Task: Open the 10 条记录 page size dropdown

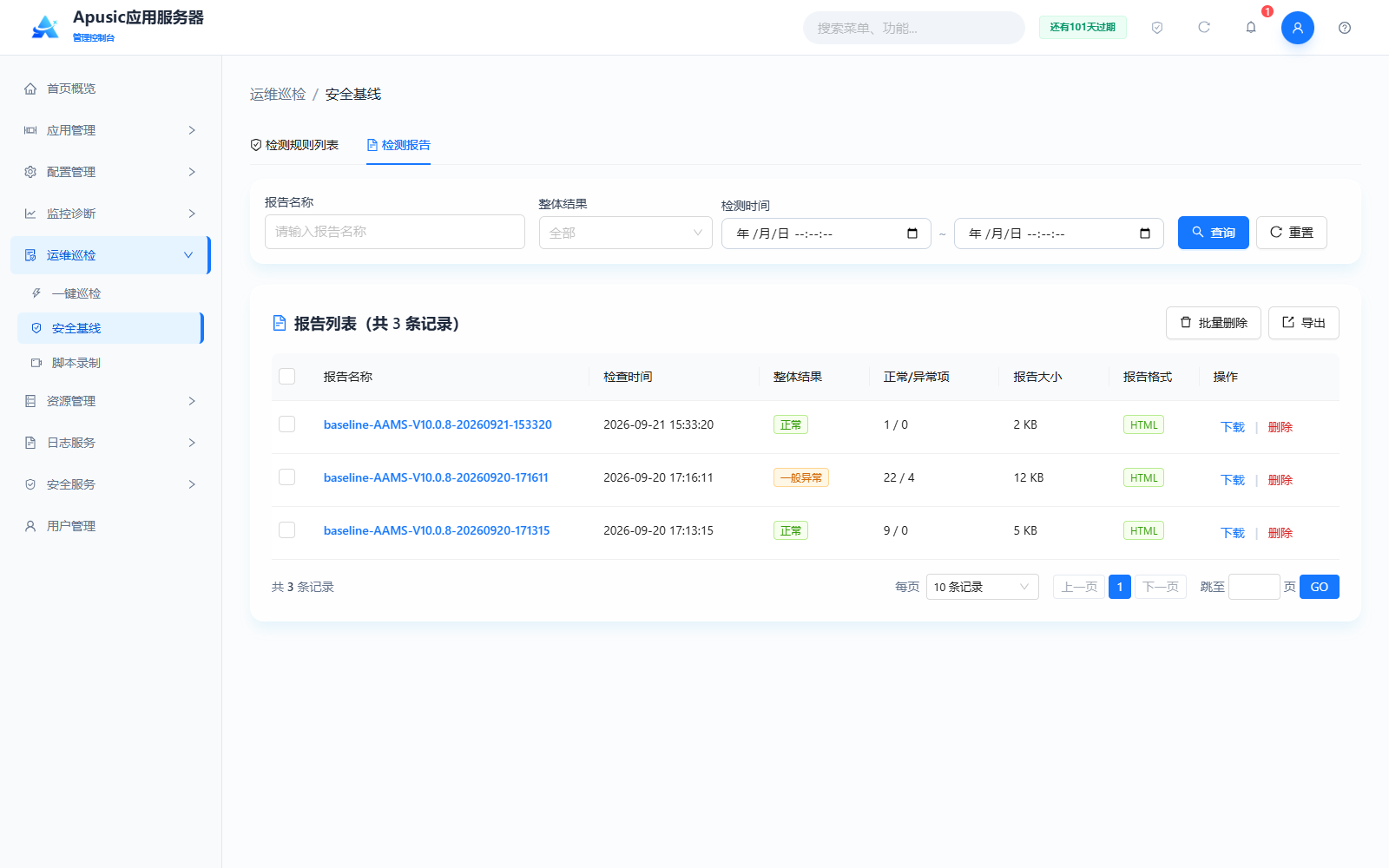Action: (983, 587)
